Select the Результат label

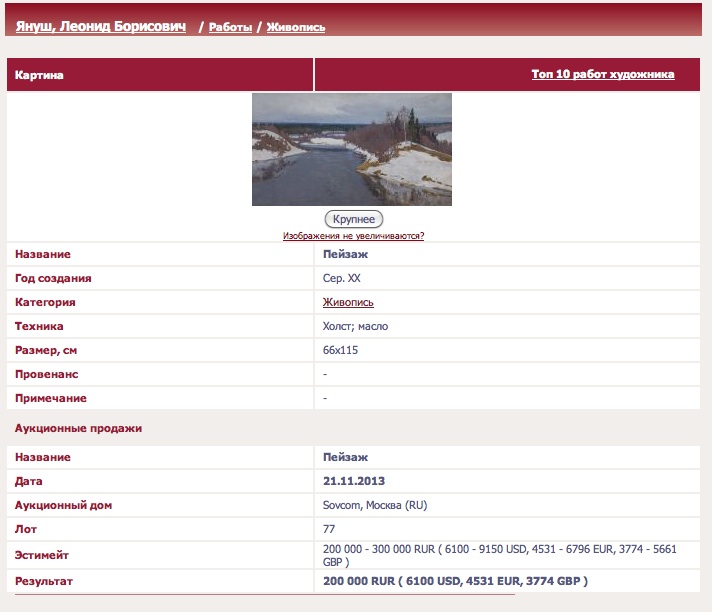pos(44,581)
